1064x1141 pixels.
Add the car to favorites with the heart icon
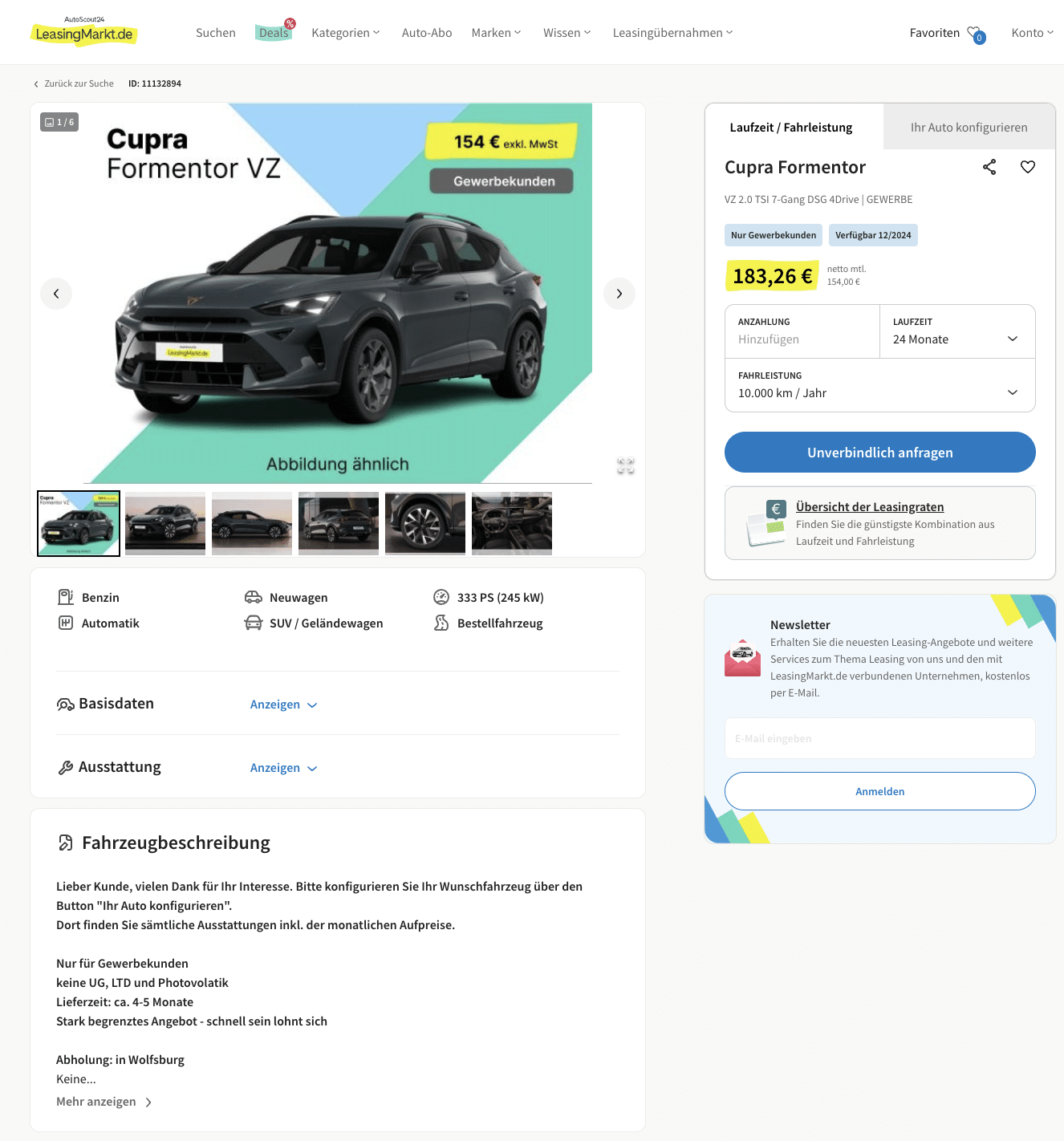pyautogui.click(x=1028, y=167)
